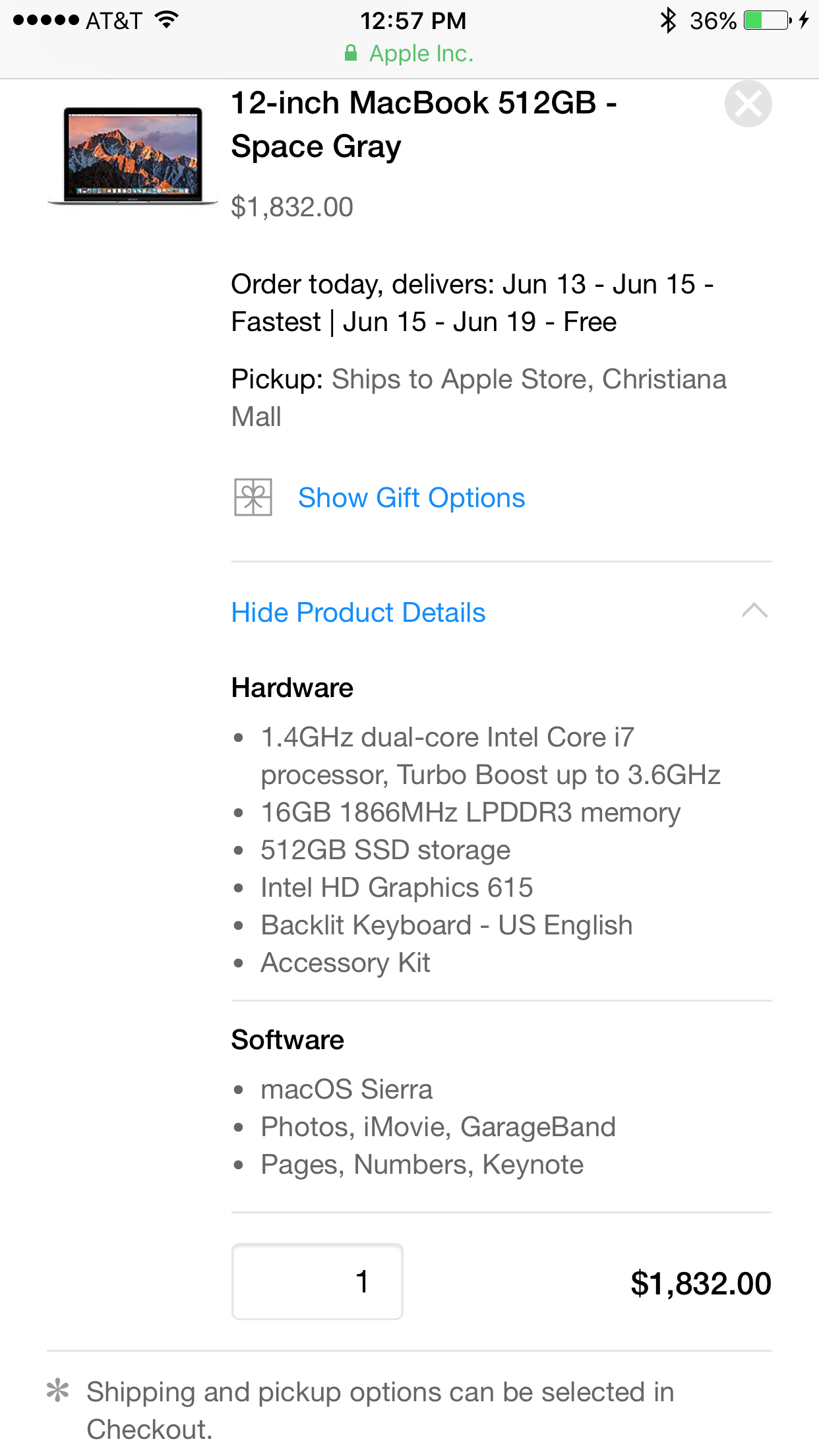Collapse details using the up chevron
This screenshot has height=1456, width=819.
click(754, 611)
